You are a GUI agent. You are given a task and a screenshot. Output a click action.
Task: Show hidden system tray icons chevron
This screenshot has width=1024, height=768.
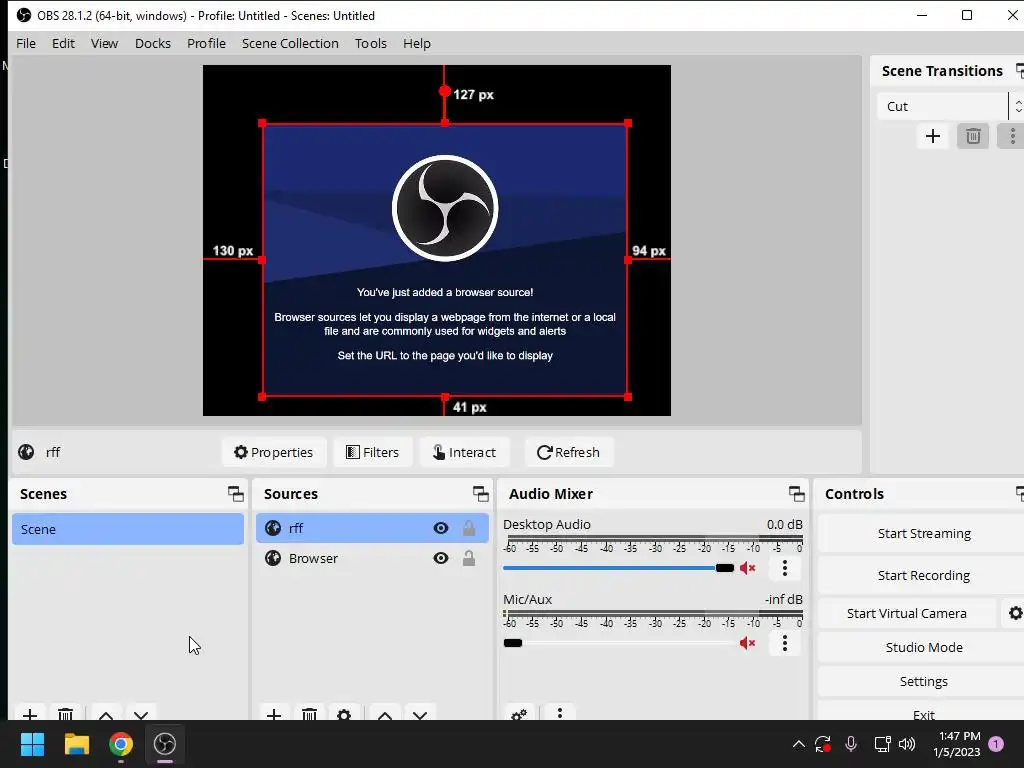coord(798,744)
